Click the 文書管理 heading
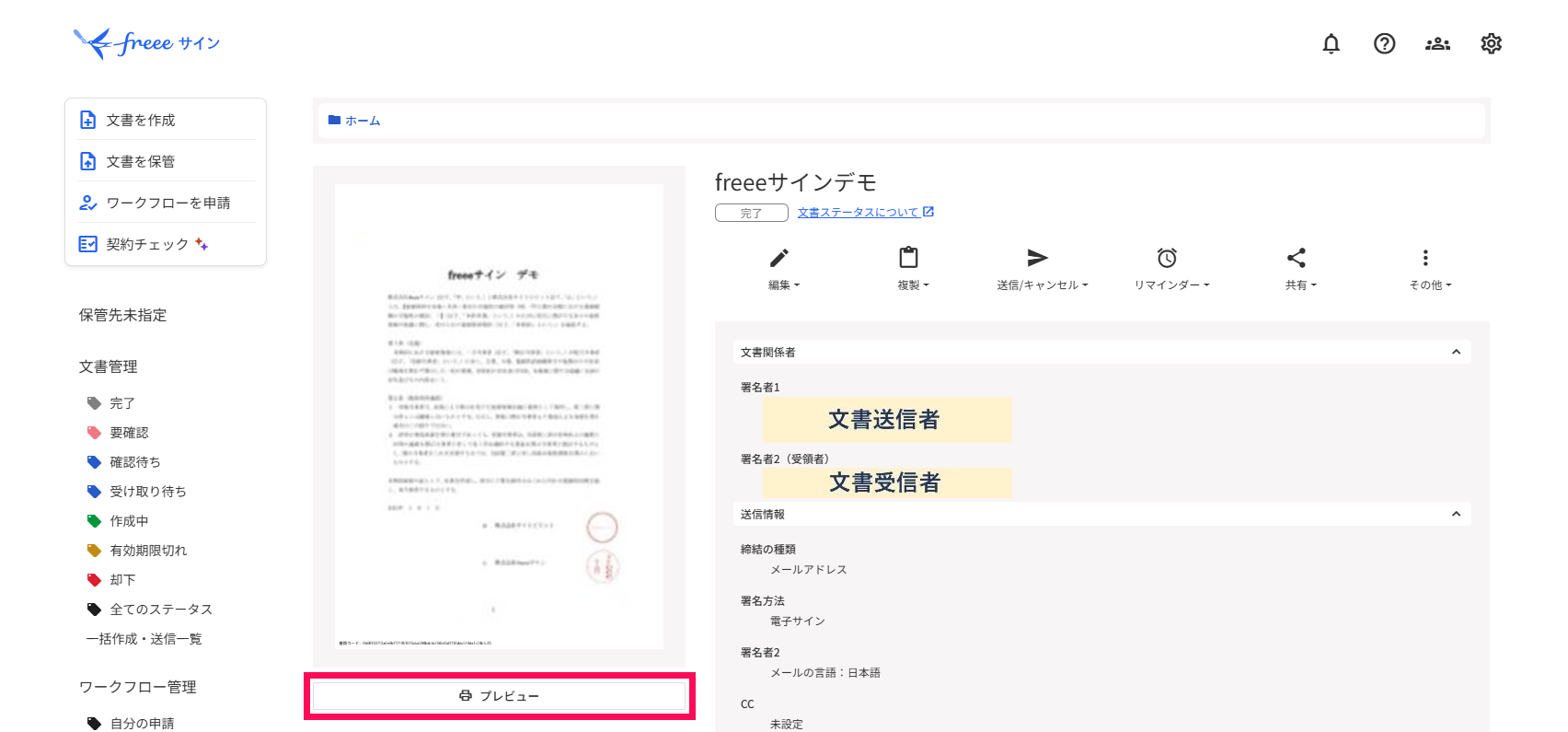This screenshot has height=732, width=1568. [109, 366]
